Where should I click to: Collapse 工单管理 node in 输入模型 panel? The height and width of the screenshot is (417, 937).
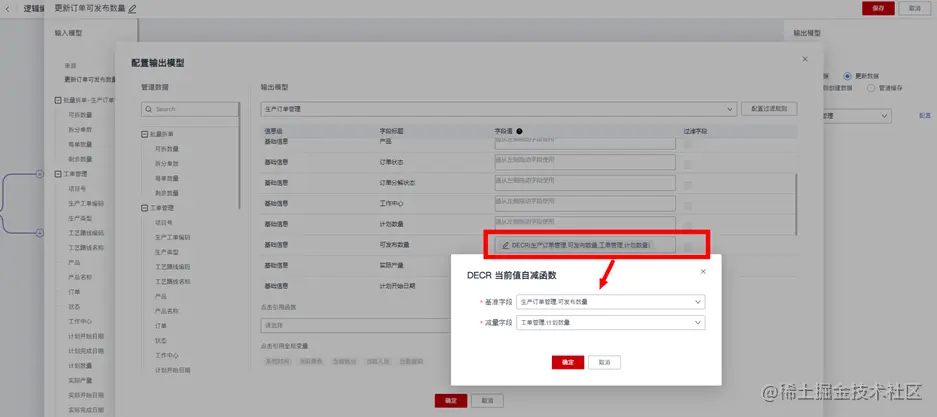[x=58, y=174]
